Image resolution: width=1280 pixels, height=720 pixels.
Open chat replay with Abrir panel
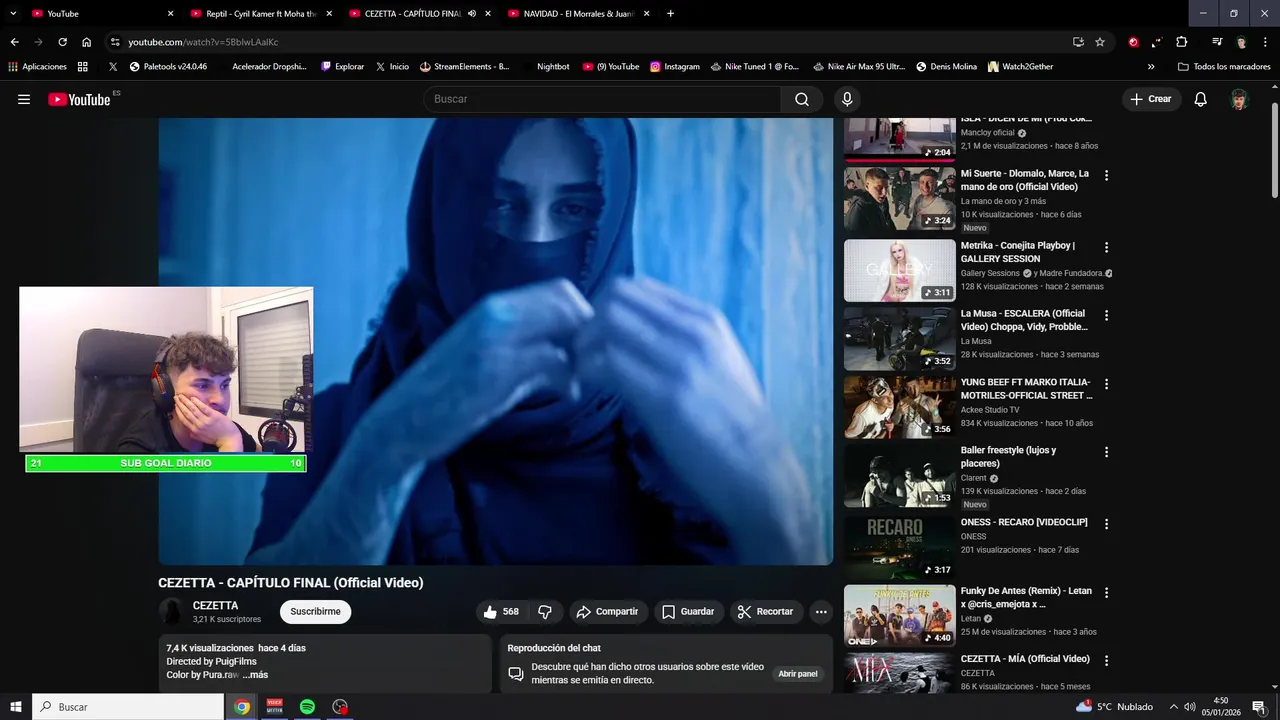[798, 674]
